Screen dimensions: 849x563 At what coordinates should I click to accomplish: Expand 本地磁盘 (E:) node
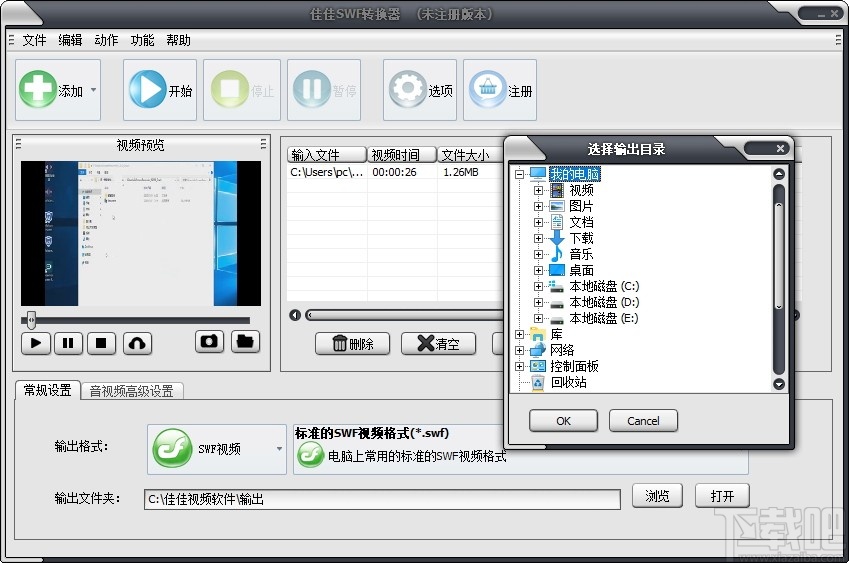tap(538, 318)
